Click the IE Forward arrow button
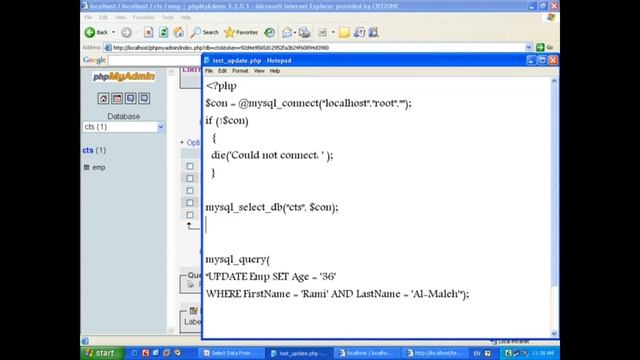640x360 pixels. pos(126,32)
